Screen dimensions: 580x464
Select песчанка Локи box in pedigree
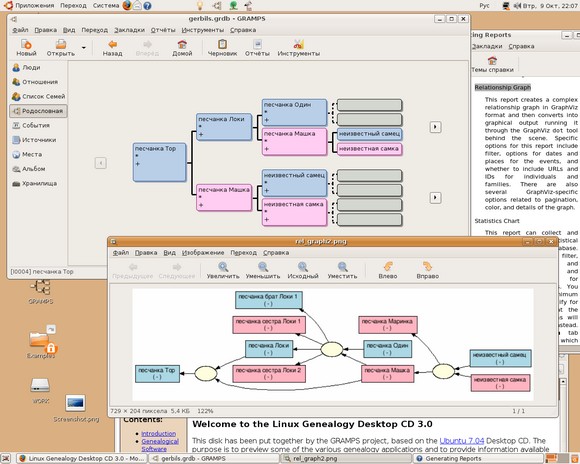224,127
